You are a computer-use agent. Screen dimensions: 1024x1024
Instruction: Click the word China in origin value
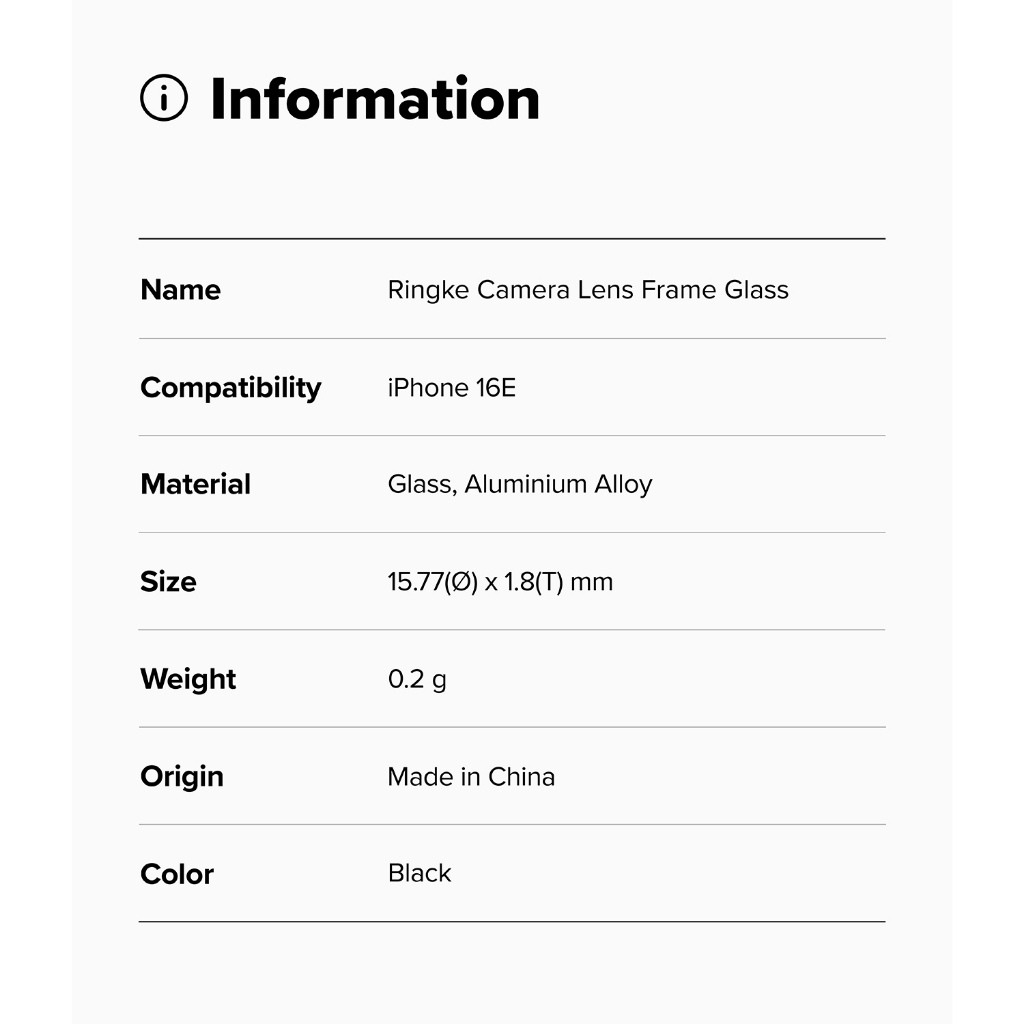coord(521,776)
